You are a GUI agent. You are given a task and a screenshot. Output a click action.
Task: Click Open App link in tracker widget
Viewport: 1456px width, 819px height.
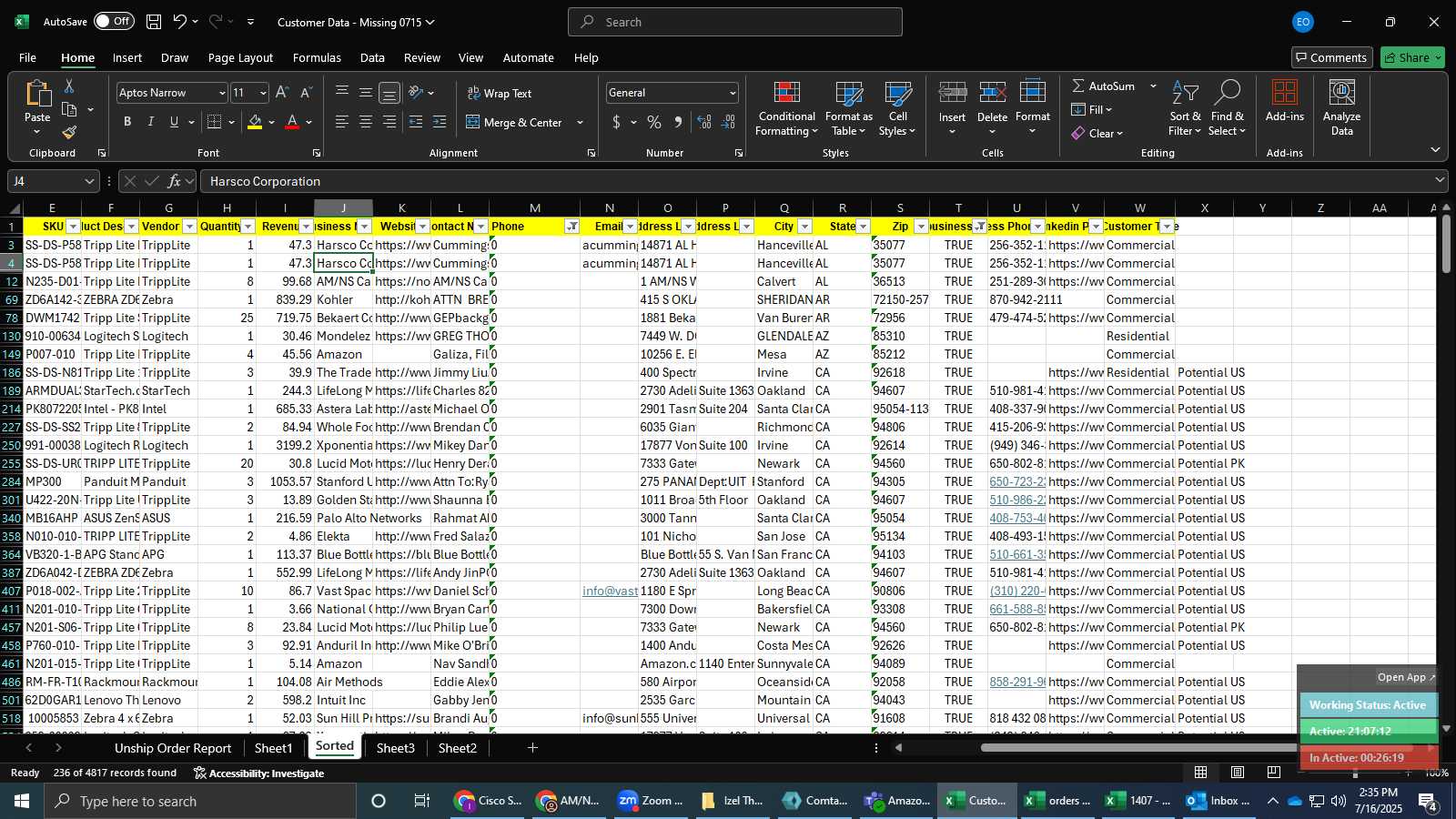click(x=1406, y=677)
